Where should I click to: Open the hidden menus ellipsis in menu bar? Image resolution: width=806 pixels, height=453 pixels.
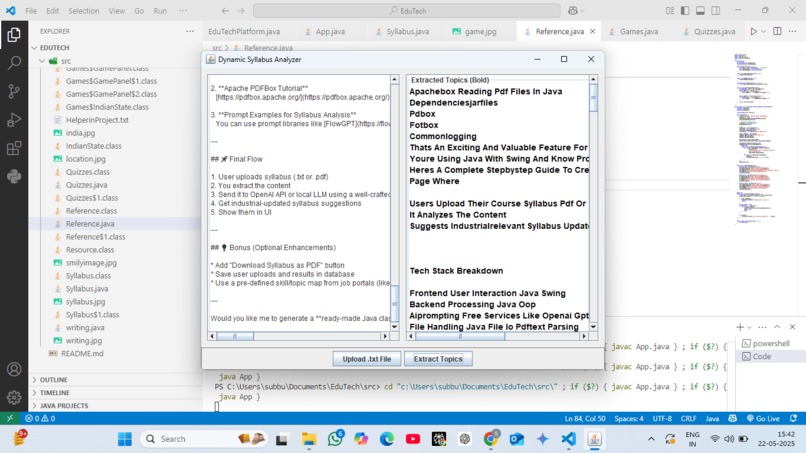click(x=182, y=11)
